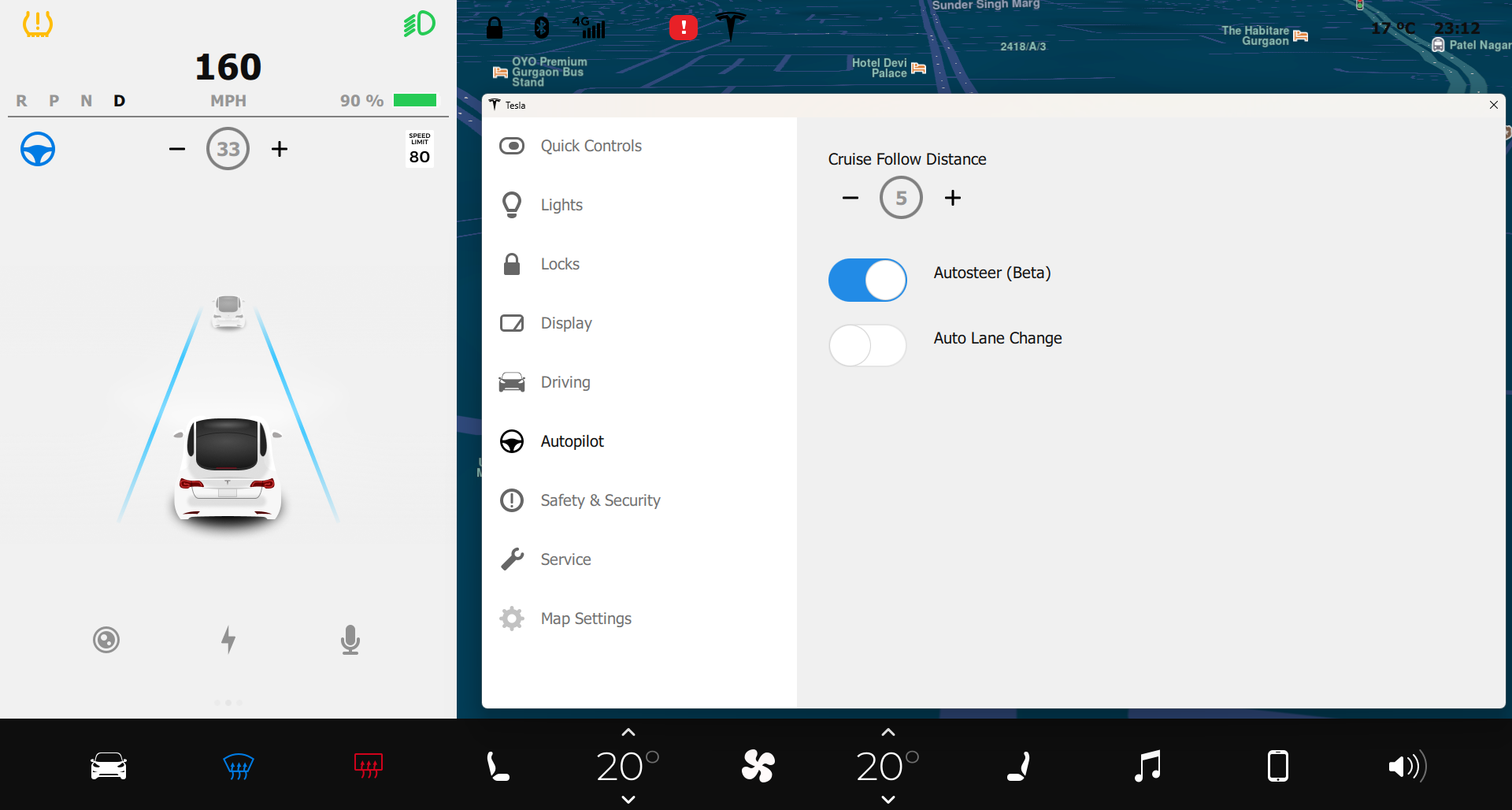Open the dashcam camera icon

point(106,640)
